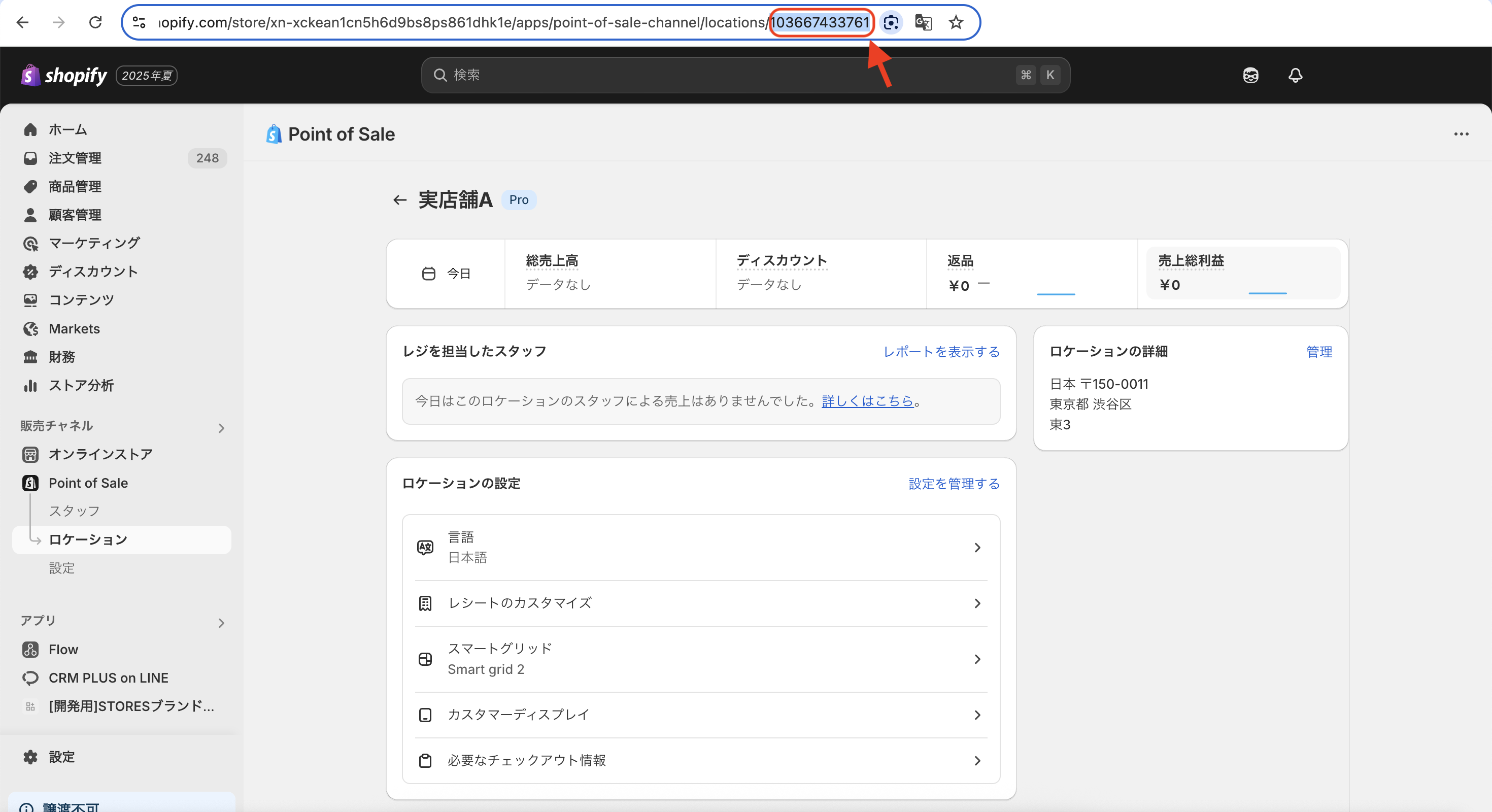Open スマートグリッド setting row

(701, 659)
